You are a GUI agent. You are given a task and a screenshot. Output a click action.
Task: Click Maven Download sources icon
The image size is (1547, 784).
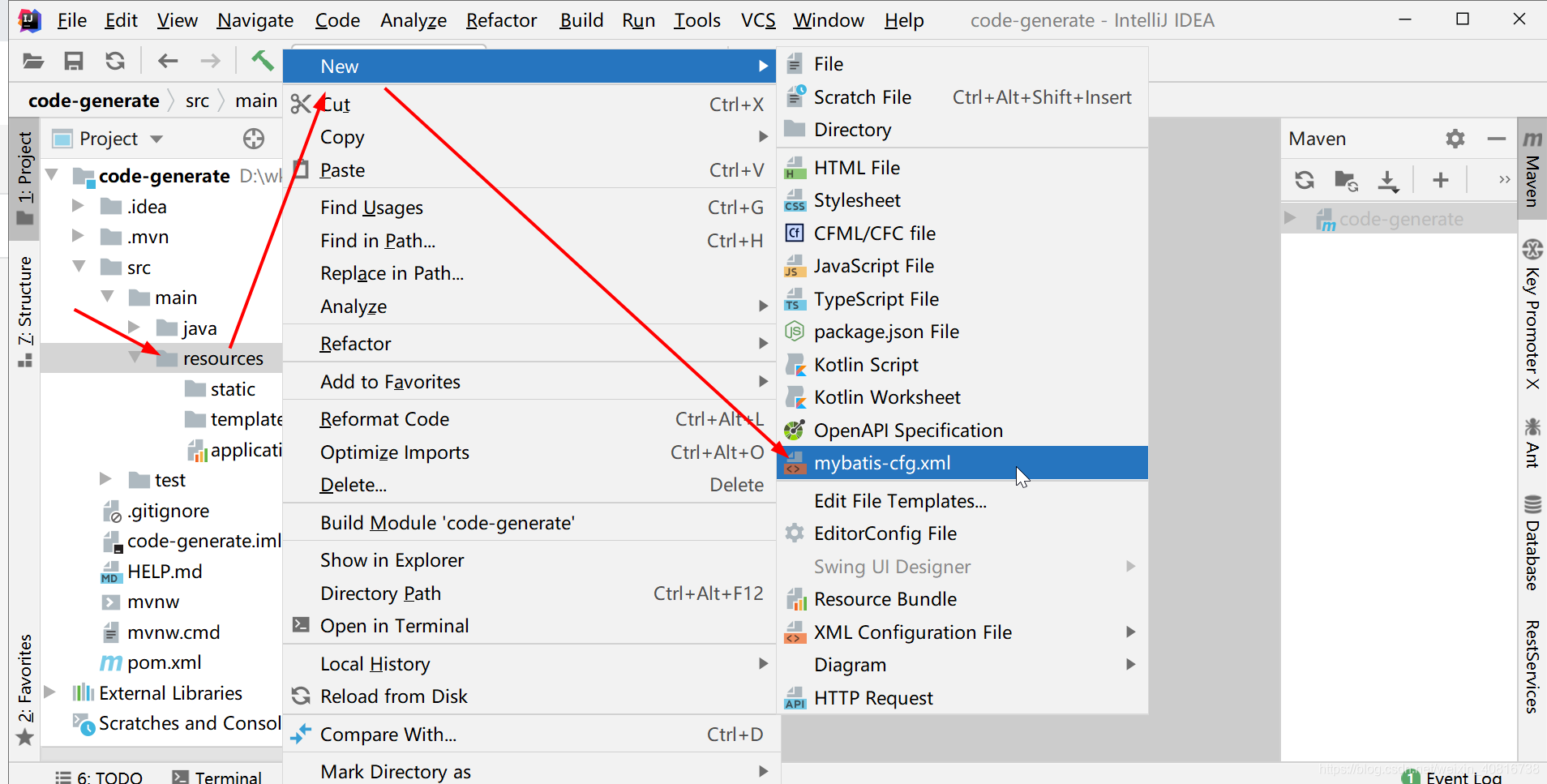coord(1388,180)
